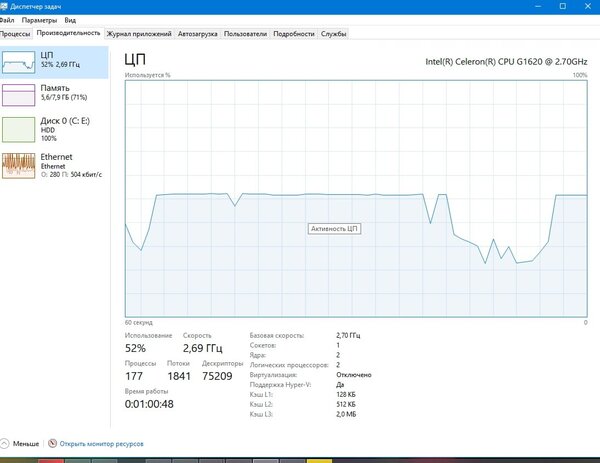The image size is (600, 463).
Task: Click the Кэш L2 512 КБ value
Action: click(x=346, y=404)
